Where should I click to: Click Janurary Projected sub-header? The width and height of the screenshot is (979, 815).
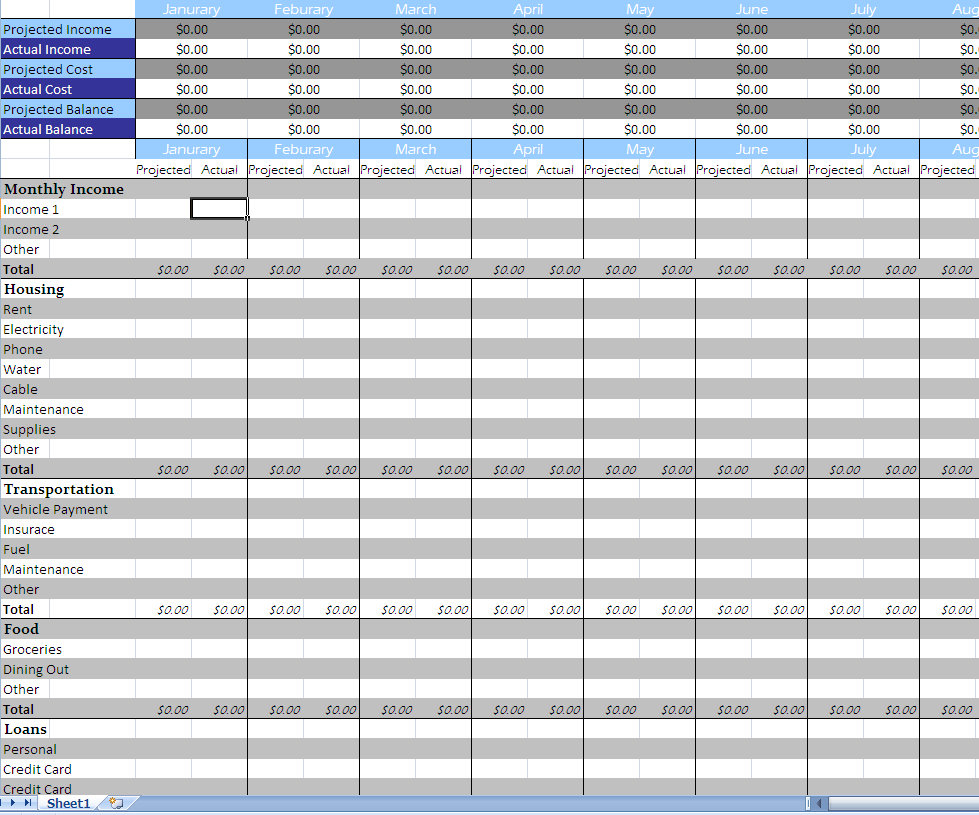coord(164,169)
